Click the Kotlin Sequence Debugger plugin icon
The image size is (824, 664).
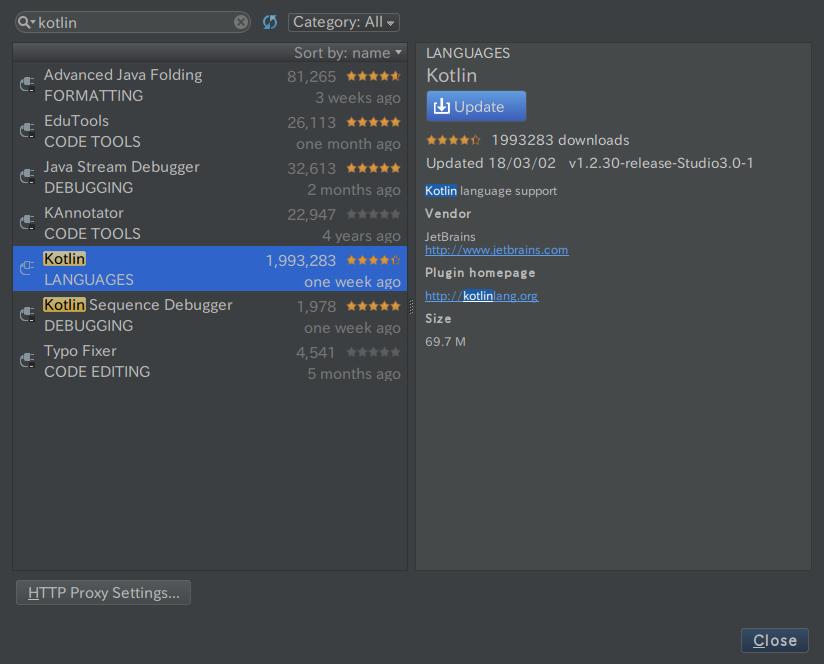pyautogui.click(x=27, y=315)
